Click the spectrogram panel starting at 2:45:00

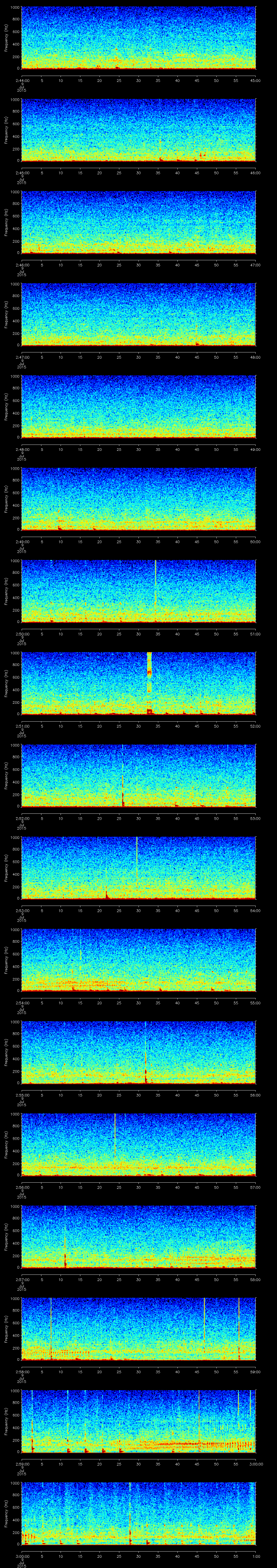click(139, 130)
